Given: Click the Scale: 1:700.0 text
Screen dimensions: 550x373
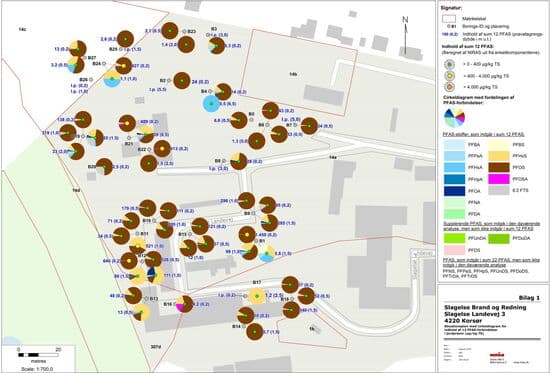Looking at the screenshot, I should (37, 369).
